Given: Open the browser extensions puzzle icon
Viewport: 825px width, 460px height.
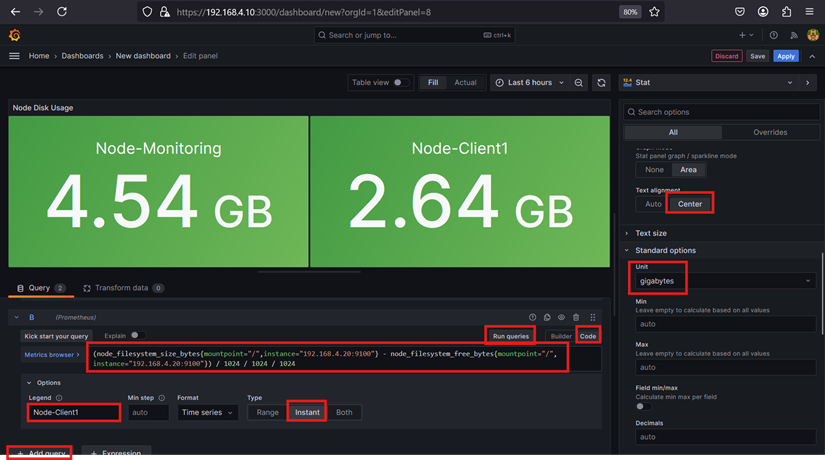Looking at the screenshot, I should 787,12.
